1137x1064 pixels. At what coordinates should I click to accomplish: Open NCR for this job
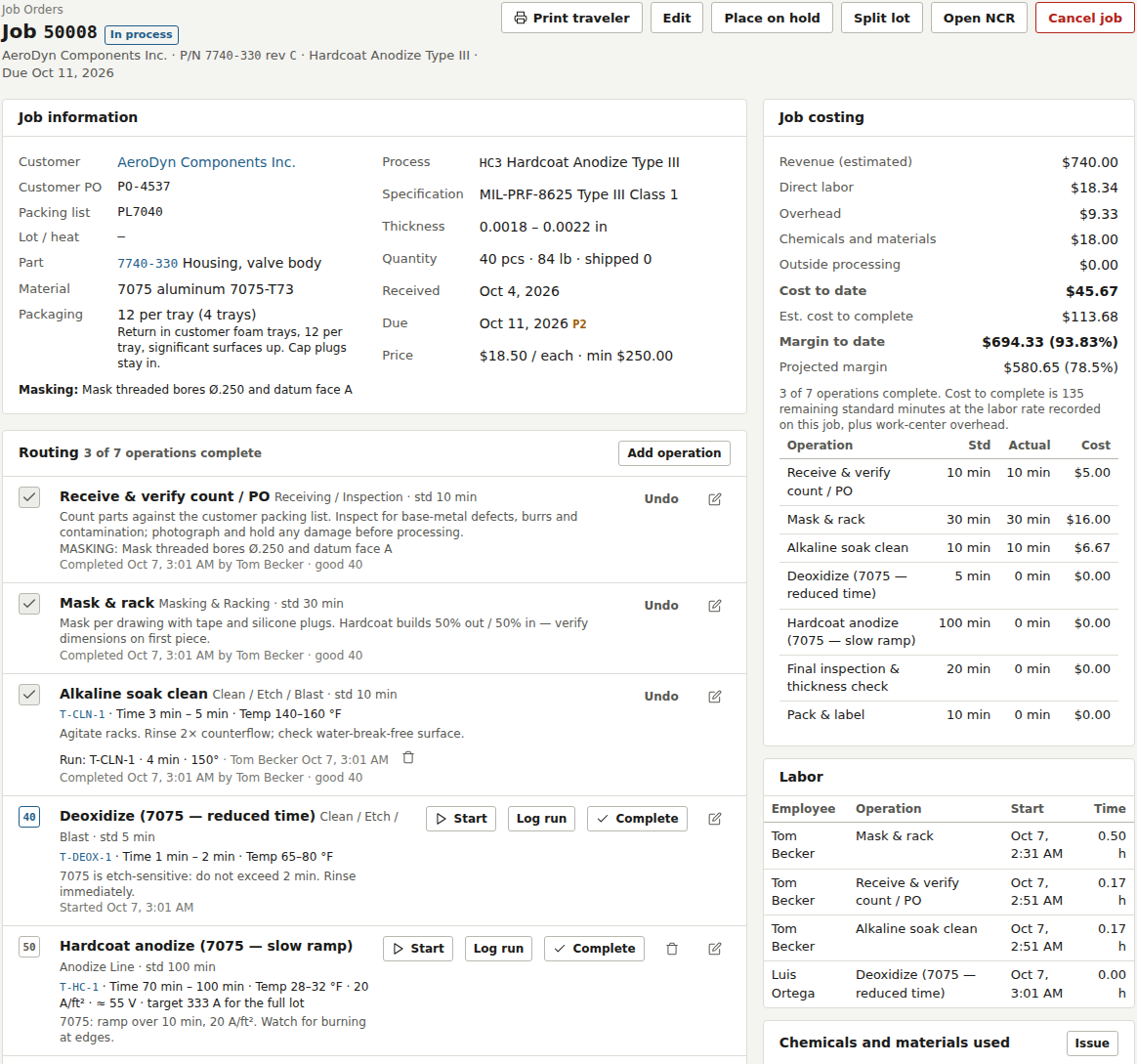click(x=979, y=19)
